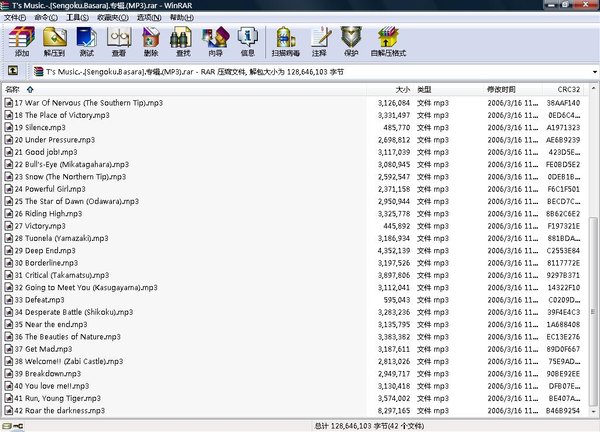Click the up one folder icon
Viewport: 600px width, 432px height.
click(13, 70)
